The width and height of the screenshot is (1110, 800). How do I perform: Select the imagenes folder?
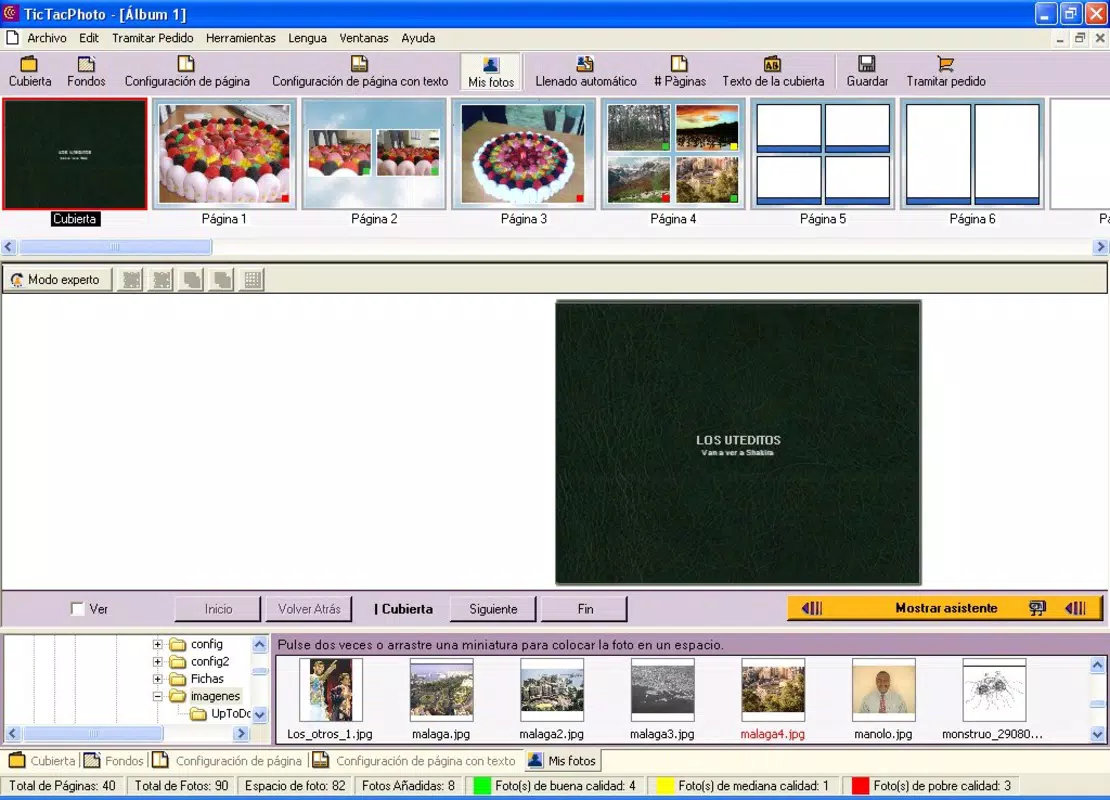click(215, 697)
